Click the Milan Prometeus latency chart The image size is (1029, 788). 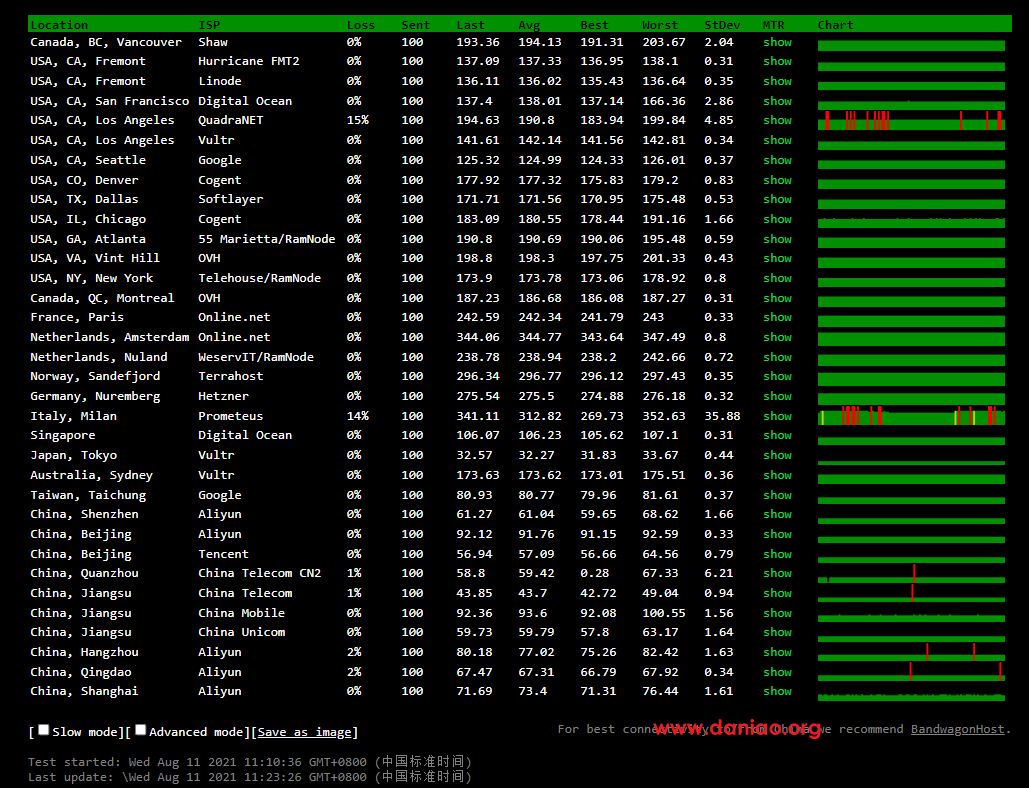[911, 415]
